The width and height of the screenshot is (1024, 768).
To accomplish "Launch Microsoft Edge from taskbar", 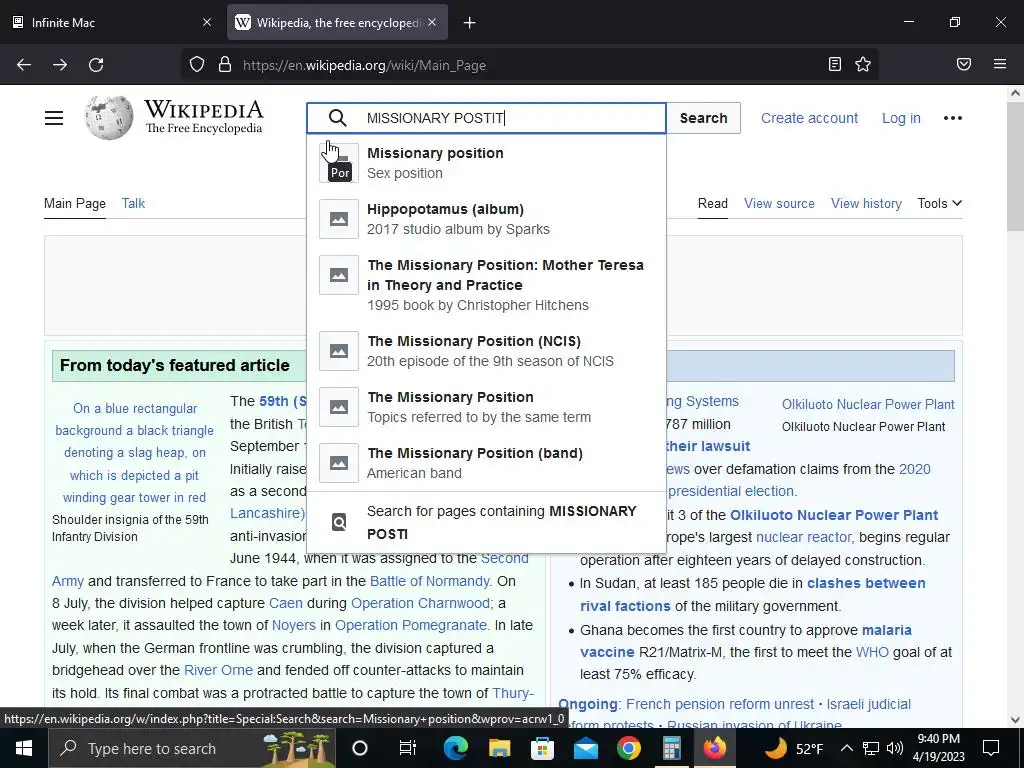I will pos(455,748).
